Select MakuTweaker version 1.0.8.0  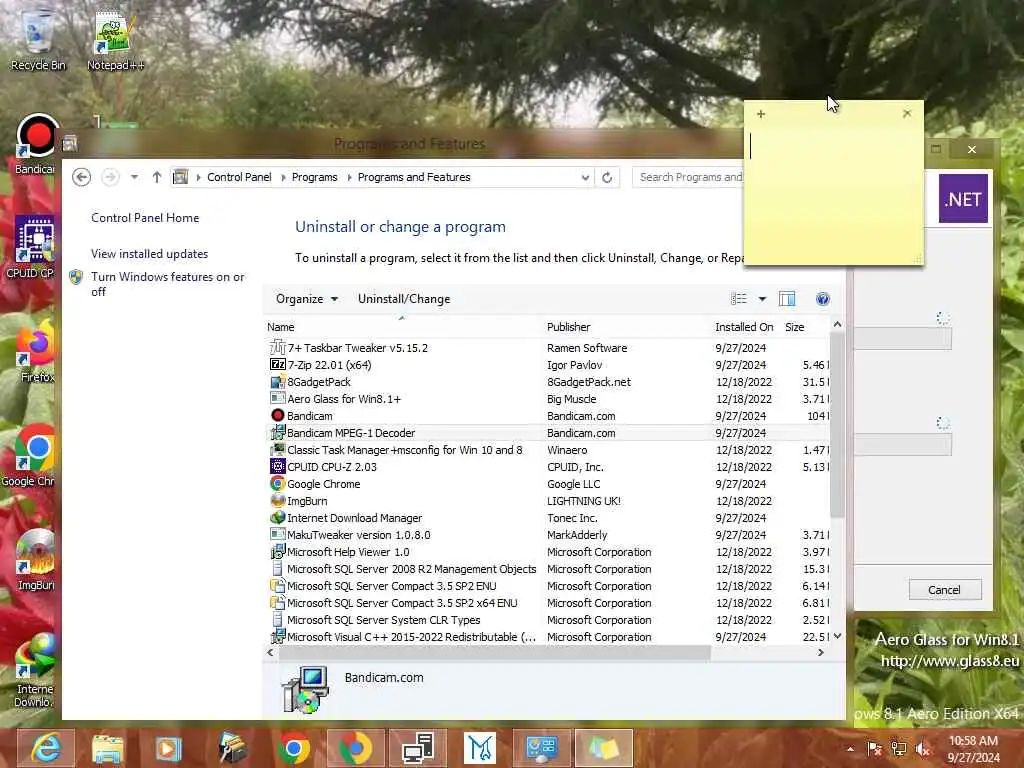point(549,535)
